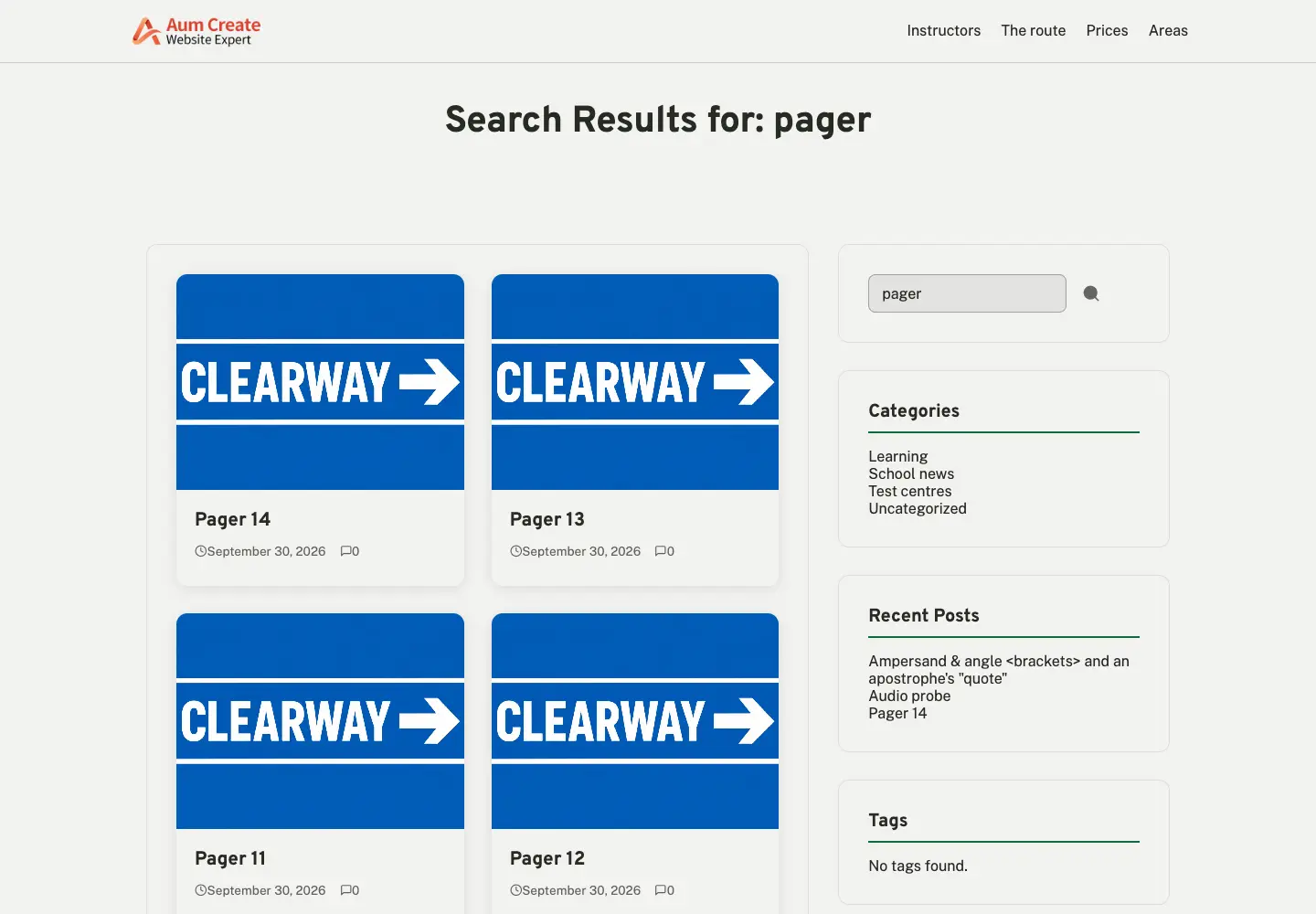Open the Pager 14 post title

click(x=232, y=519)
